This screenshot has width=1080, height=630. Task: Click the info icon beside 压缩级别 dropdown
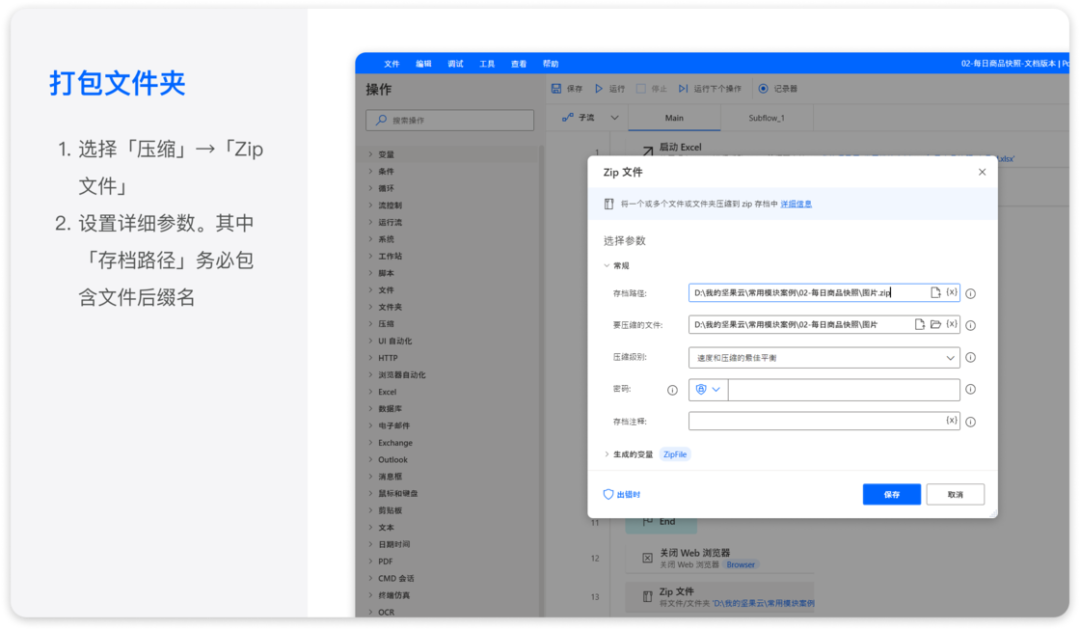[x=970, y=357]
